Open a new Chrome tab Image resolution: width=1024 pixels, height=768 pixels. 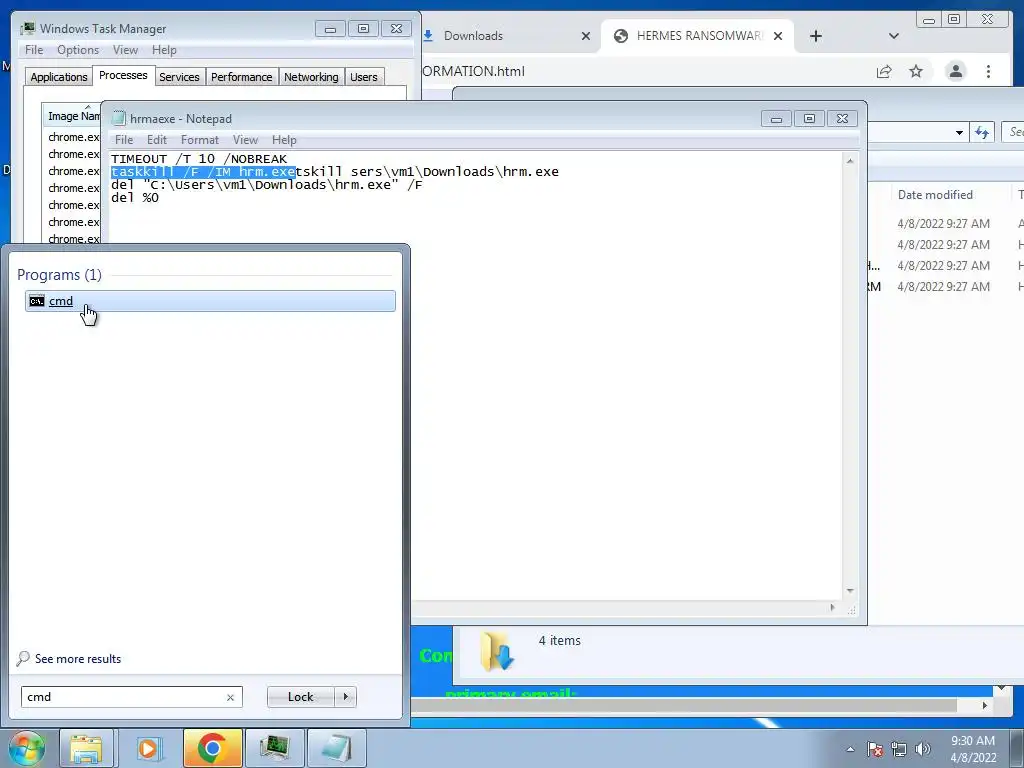coord(816,36)
